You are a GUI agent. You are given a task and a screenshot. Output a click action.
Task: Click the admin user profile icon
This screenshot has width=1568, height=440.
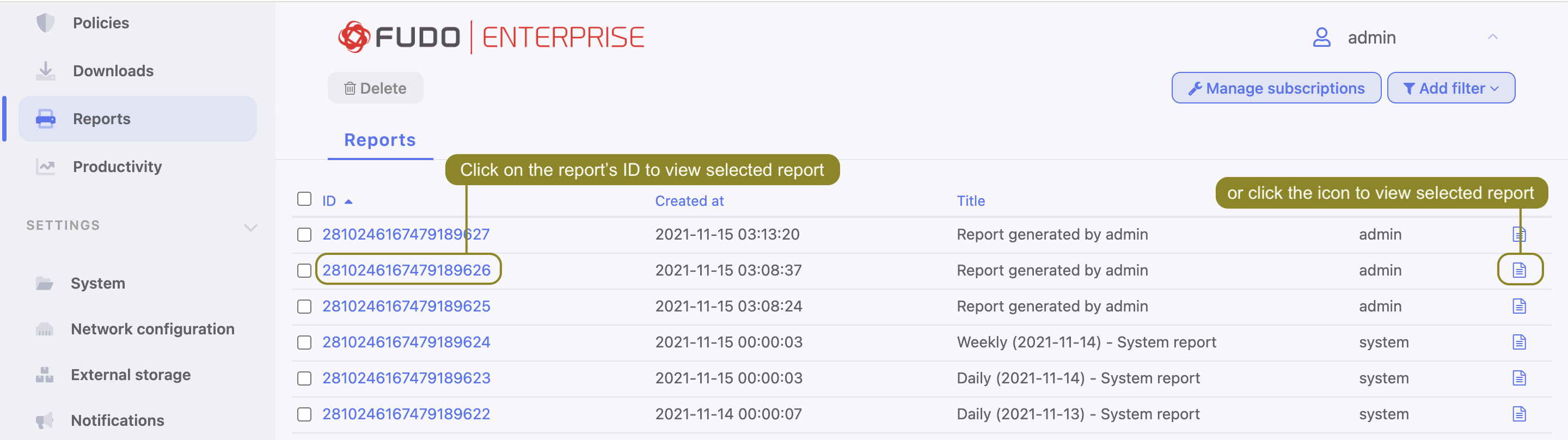tap(1321, 37)
